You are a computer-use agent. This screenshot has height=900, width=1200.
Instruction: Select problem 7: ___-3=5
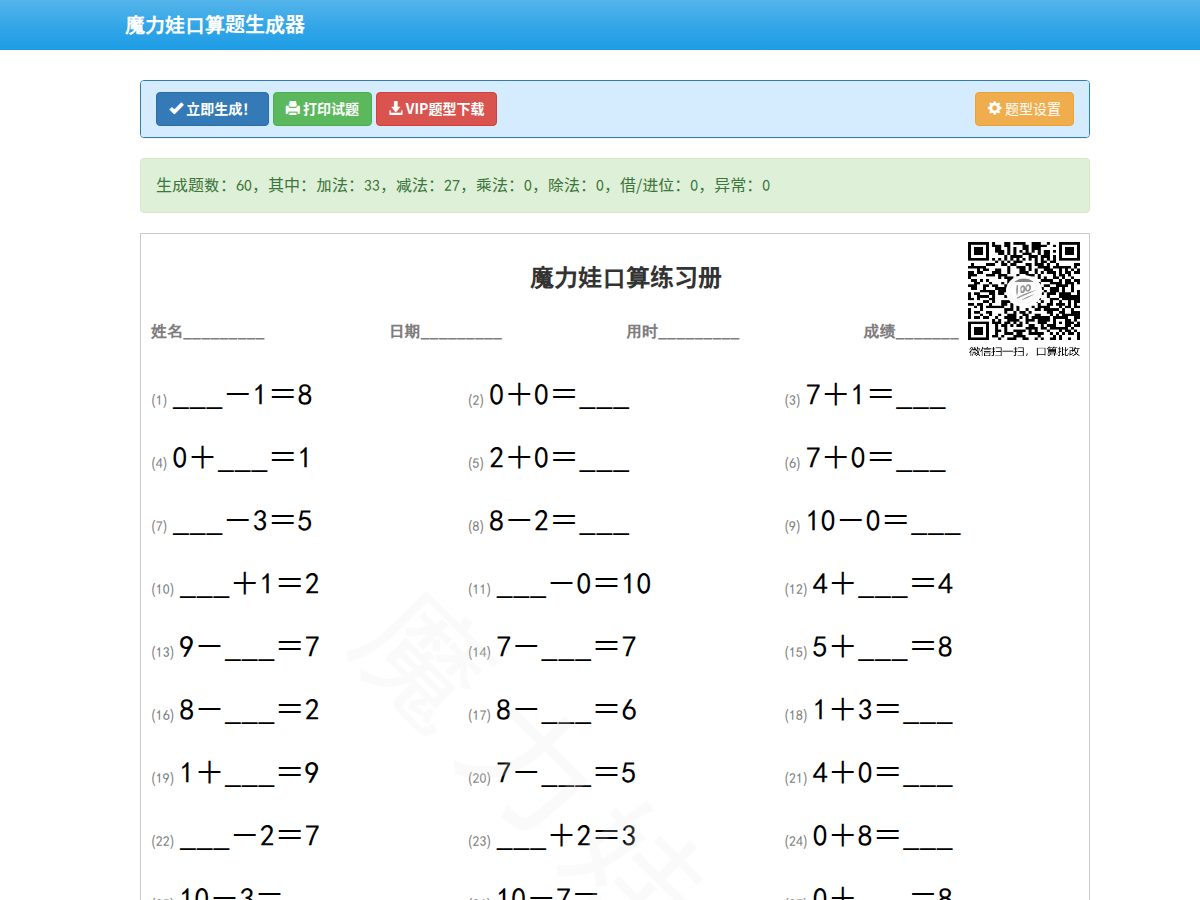pyautogui.click(x=232, y=522)
